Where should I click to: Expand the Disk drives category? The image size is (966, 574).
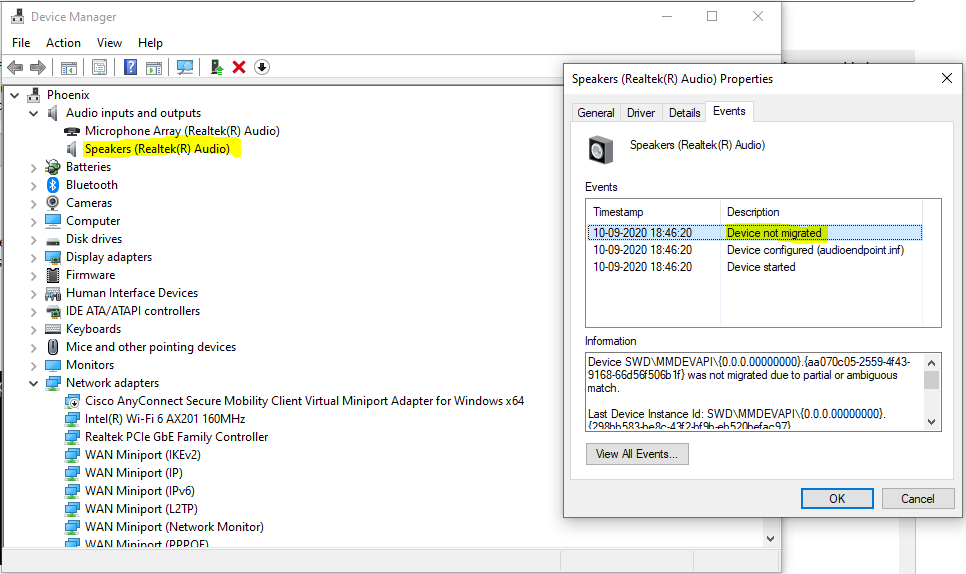coord(33,240)
